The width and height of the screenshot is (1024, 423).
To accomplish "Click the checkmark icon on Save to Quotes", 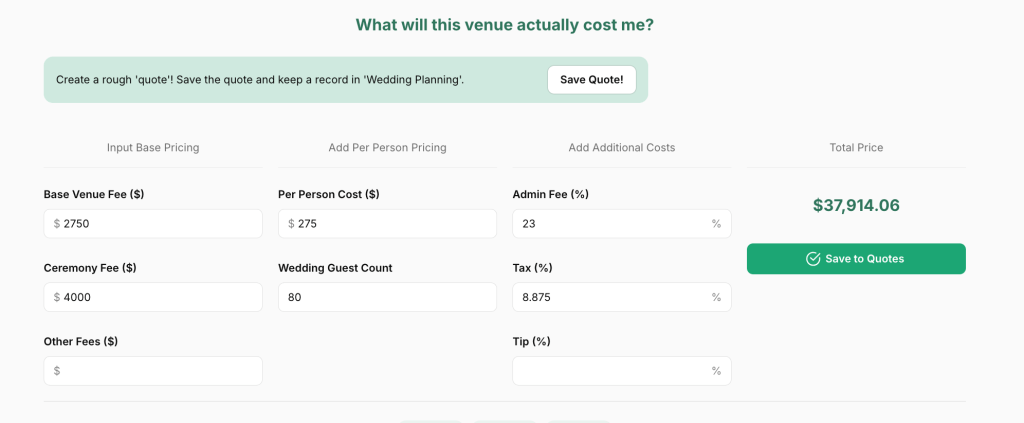I will [x=813, y=259].
